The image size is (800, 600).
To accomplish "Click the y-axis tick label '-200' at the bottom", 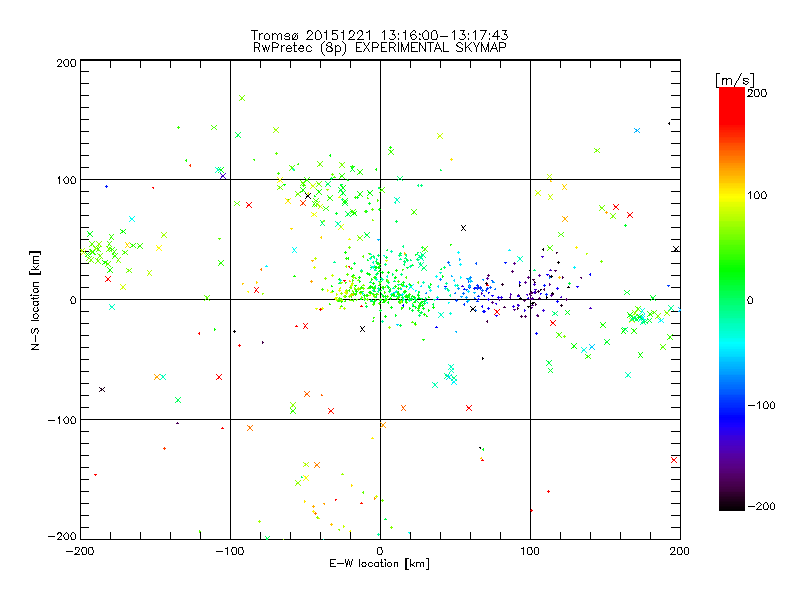I will [62, 537].
